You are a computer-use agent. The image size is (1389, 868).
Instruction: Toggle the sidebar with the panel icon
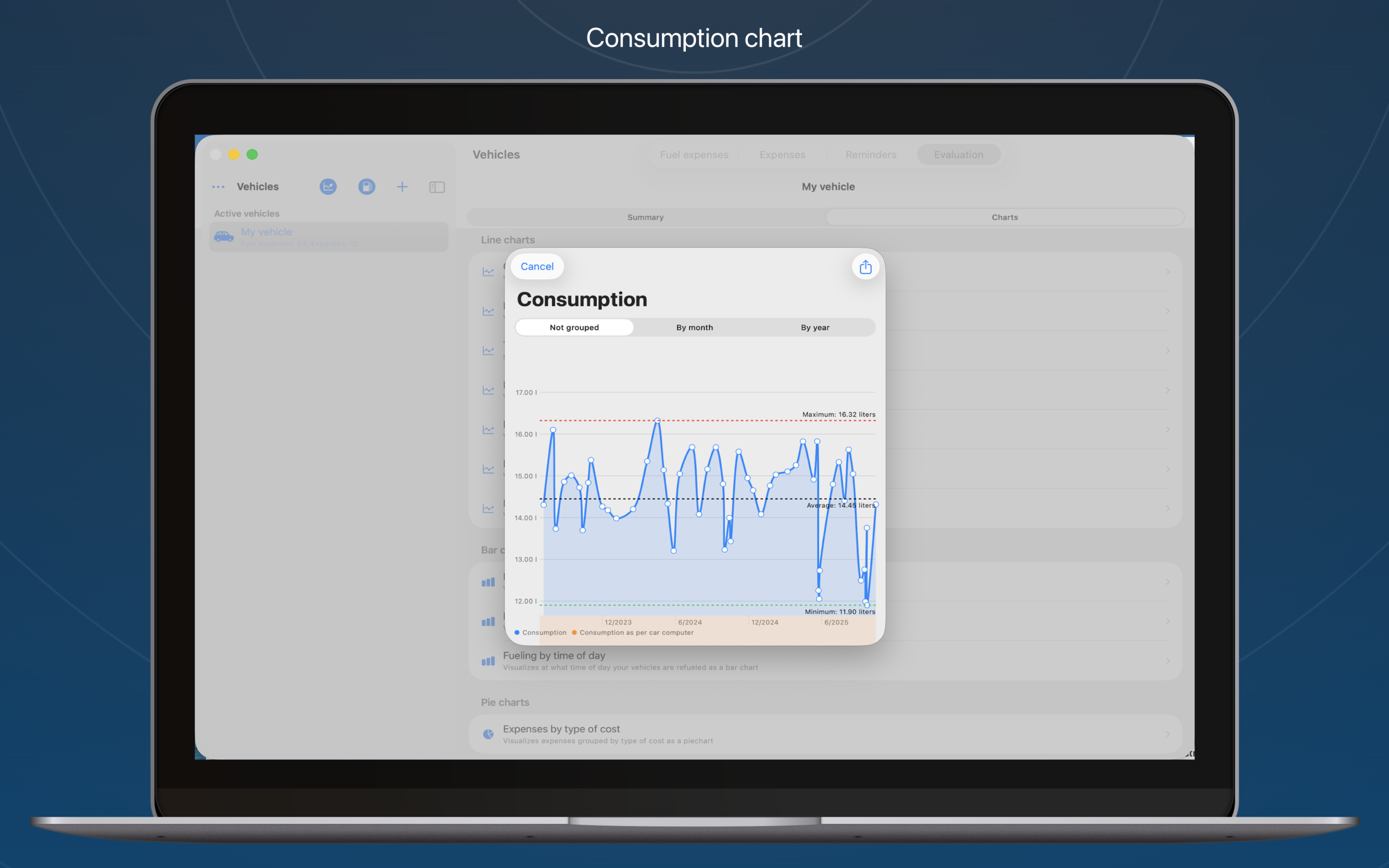(437, 187)
